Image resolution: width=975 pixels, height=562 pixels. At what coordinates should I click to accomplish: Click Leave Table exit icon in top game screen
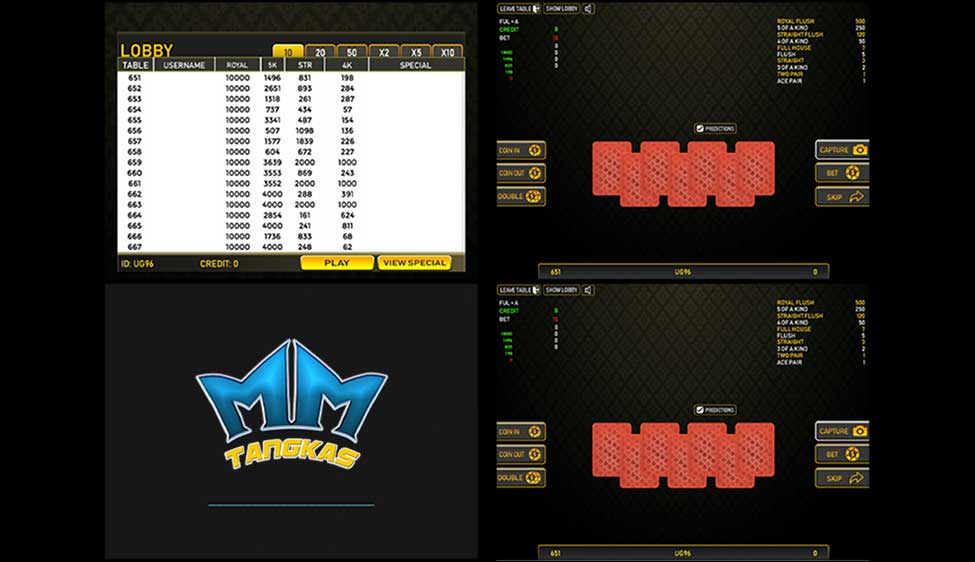[x=536, y=9]
